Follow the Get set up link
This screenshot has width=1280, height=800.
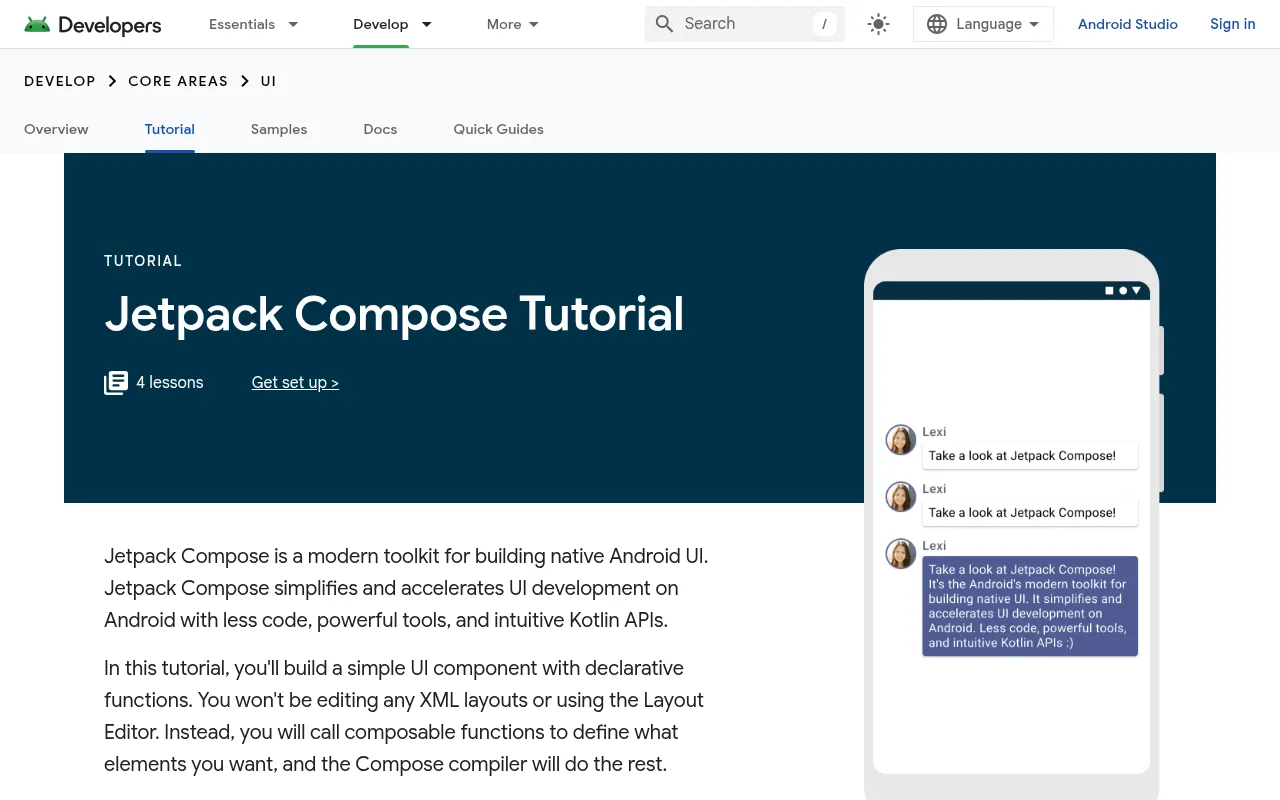[295, 383]
